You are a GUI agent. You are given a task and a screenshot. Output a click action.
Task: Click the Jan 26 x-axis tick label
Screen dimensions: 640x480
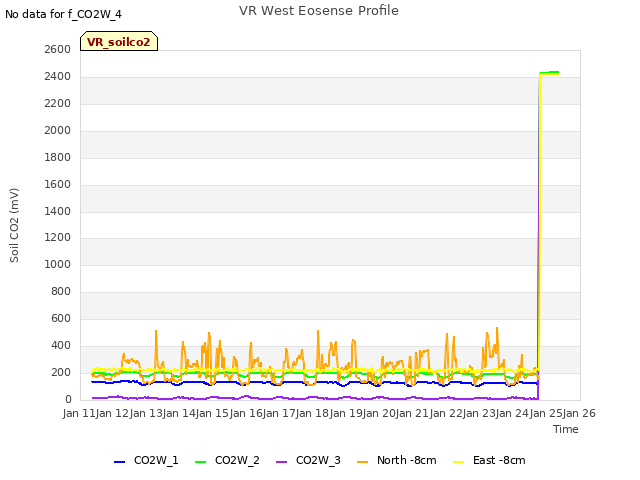point(580,413)
